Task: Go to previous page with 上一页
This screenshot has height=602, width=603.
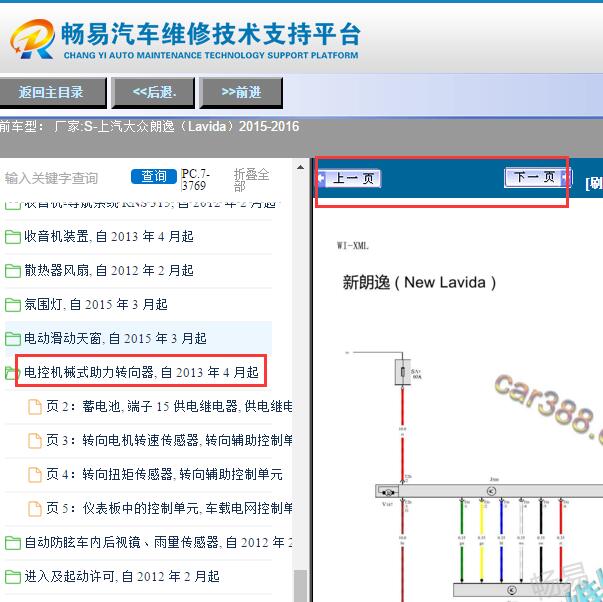Action: click(350, 178)
